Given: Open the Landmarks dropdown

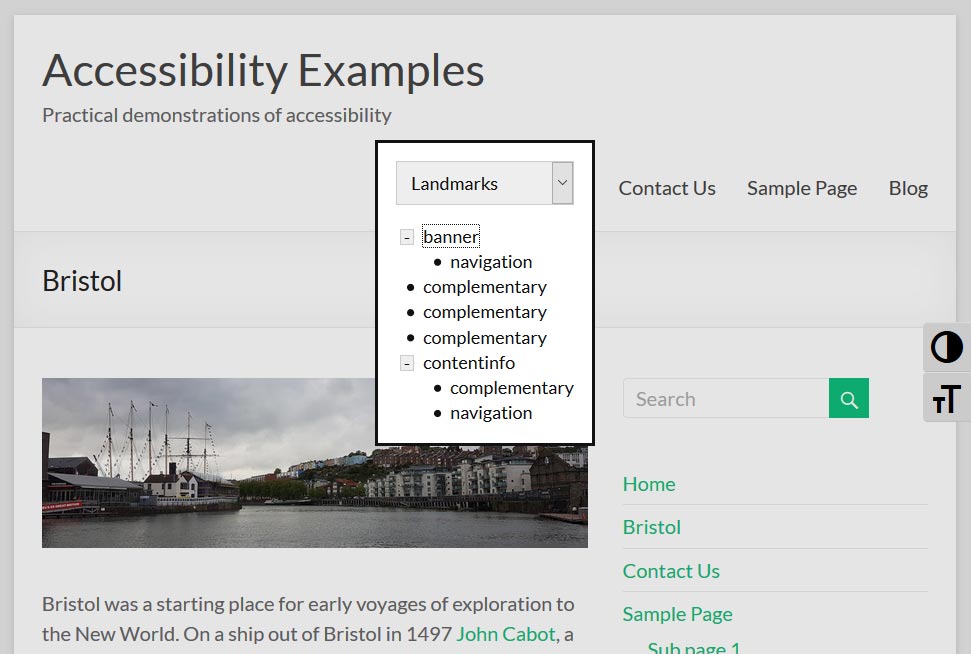Looking at the screenshot, I should (485, 183).
